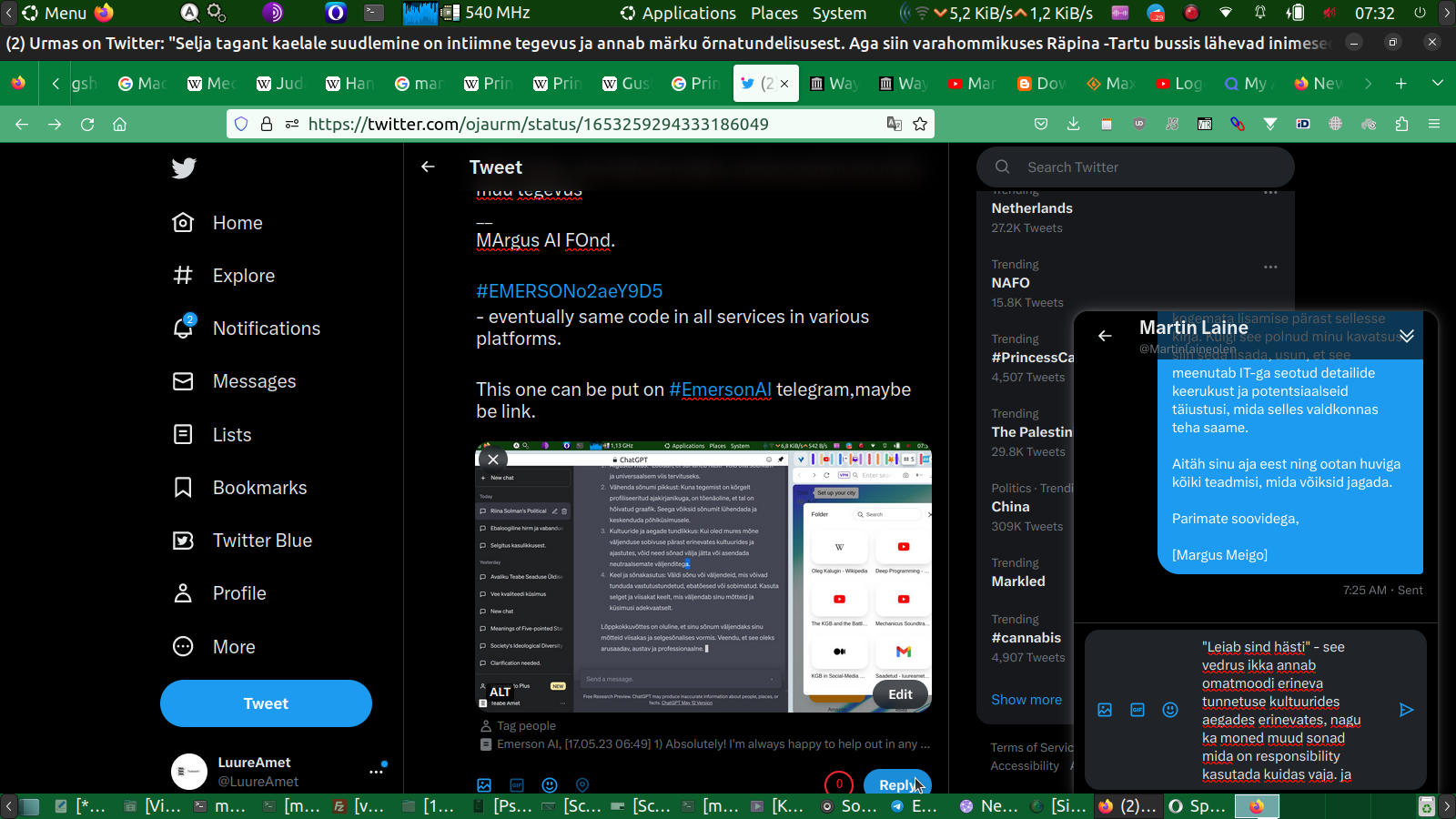Image resolution: width=1456 pixels, height=819 pixels.
Task: Open the Home timeline
Action: [218, 223]
